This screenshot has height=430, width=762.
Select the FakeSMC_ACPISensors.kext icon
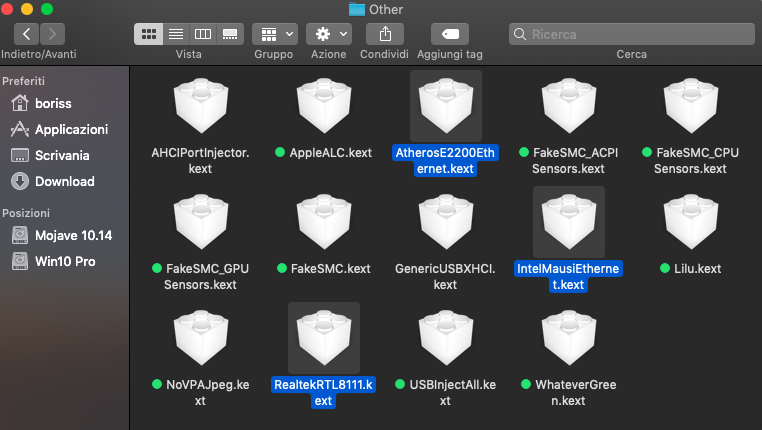pyautogui.click(x=569, y=105)
